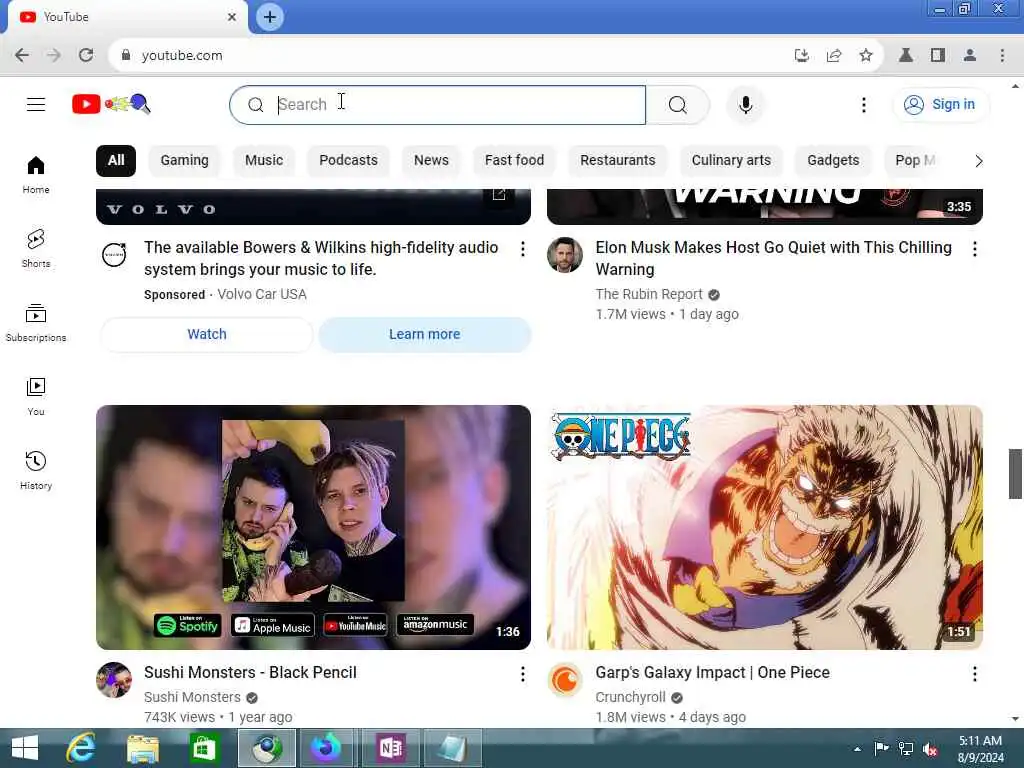Click the Sushi Monsters channel avatar
Screen dimensions: 1024x768
coord(114,680)
